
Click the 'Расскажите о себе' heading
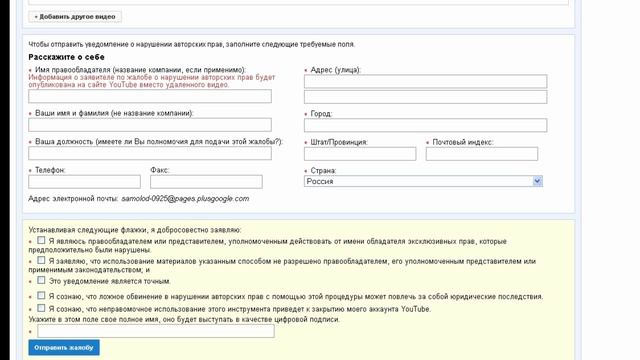click(x=67, y=57)
